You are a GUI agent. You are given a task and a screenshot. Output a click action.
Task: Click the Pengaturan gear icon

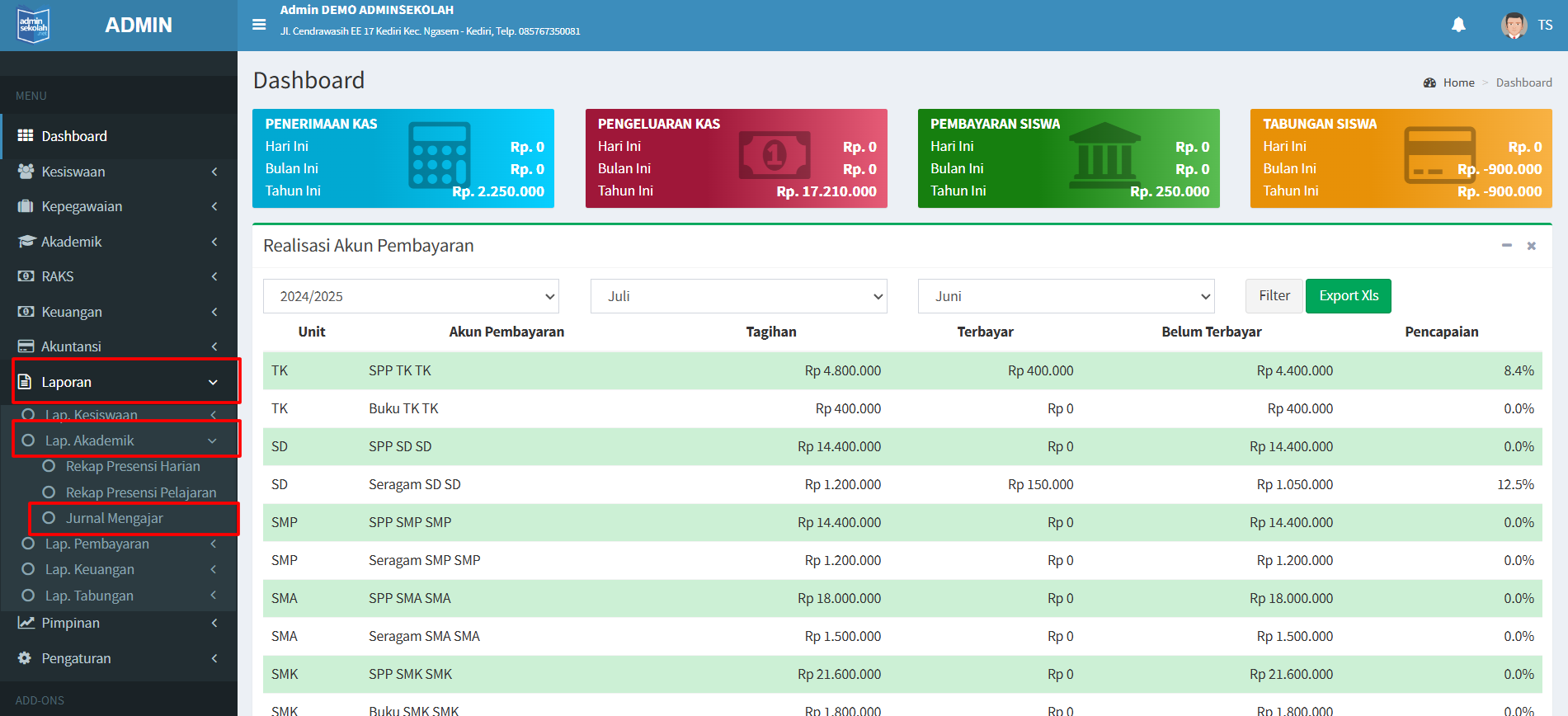[25, 658]
